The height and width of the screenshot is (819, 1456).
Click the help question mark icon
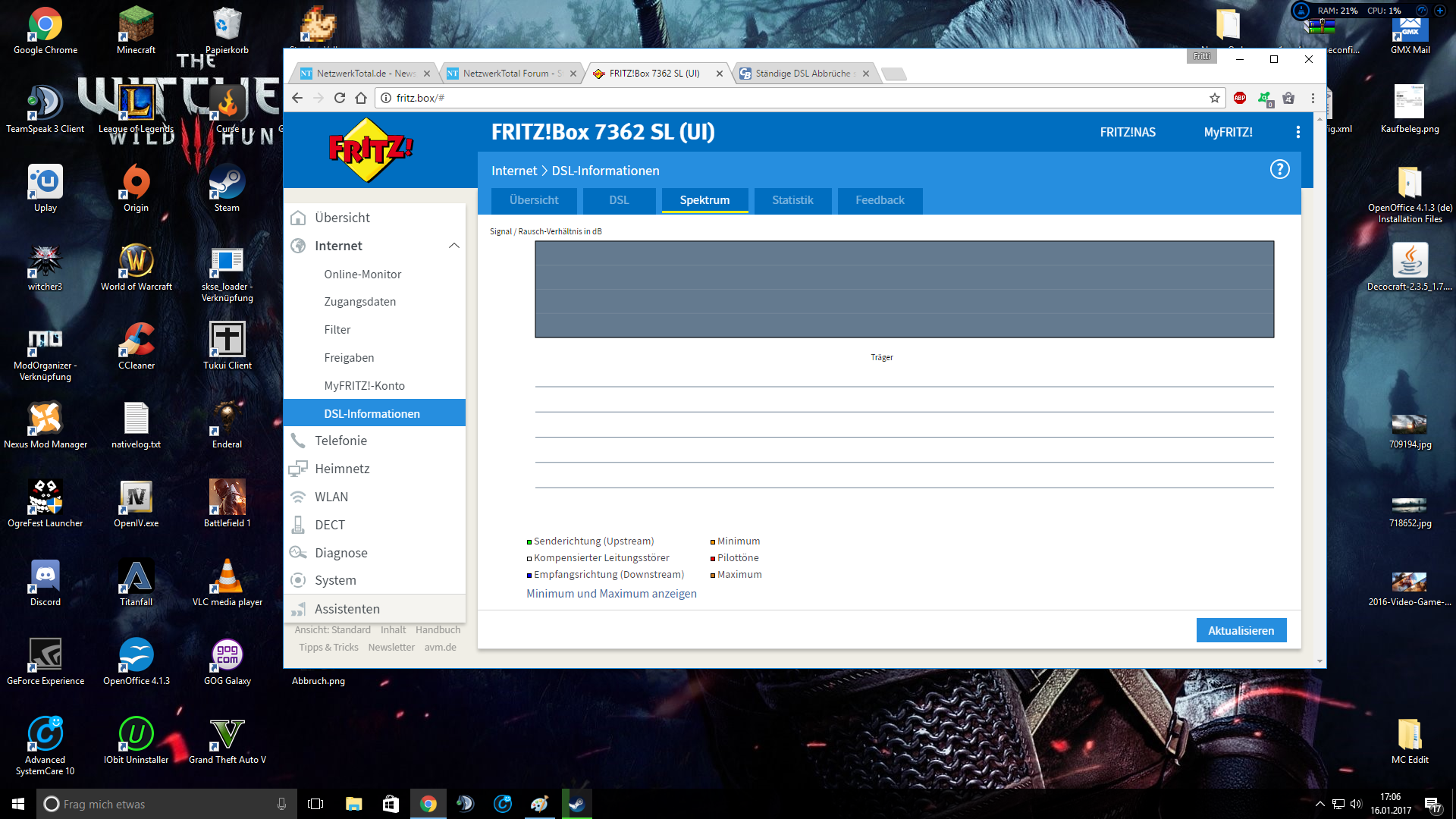[x=1279, y=170]
